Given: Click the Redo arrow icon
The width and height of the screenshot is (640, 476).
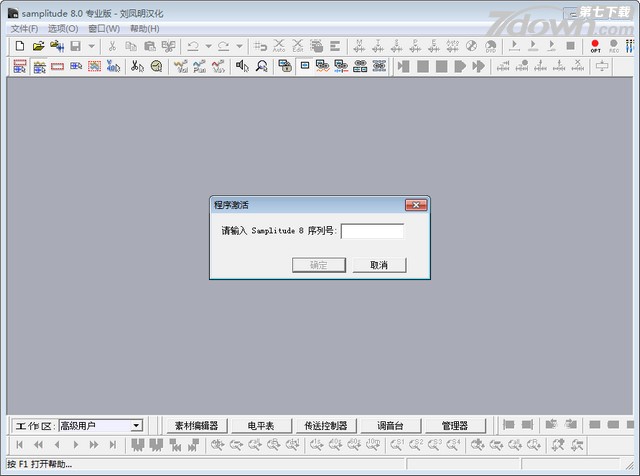Looking at the screenshot, I should 223,46.
